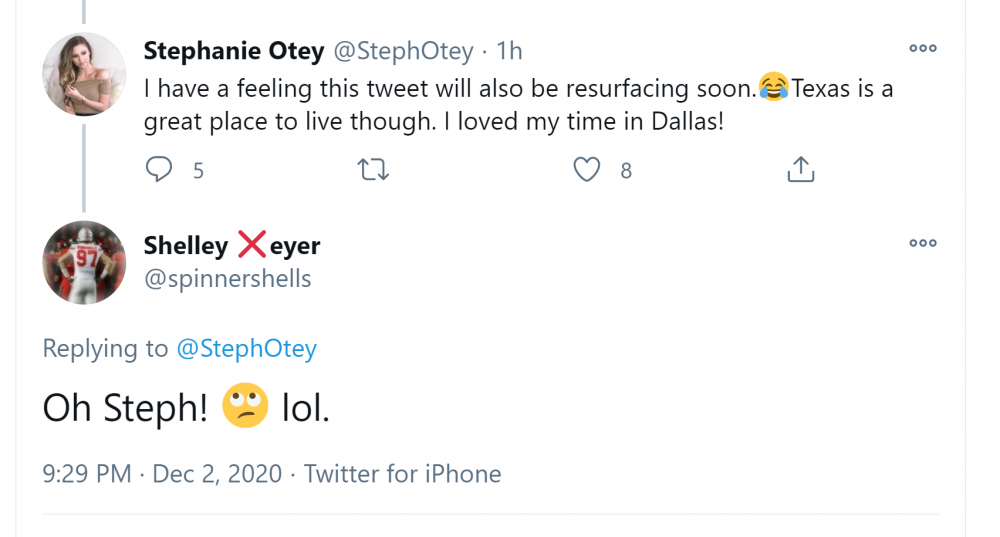Click the 1h timestamp on Stephanie's tweet
1000x537 pixels.
coord(509,51)
